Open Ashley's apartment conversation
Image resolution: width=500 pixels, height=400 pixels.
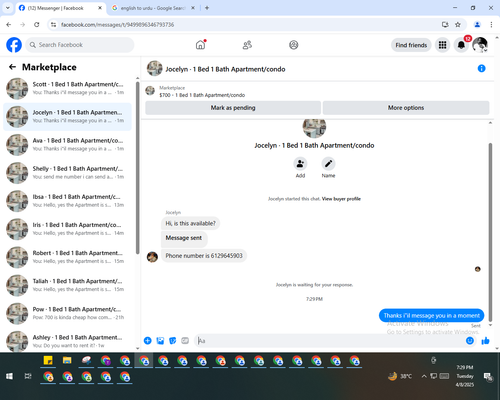point(67,341)
